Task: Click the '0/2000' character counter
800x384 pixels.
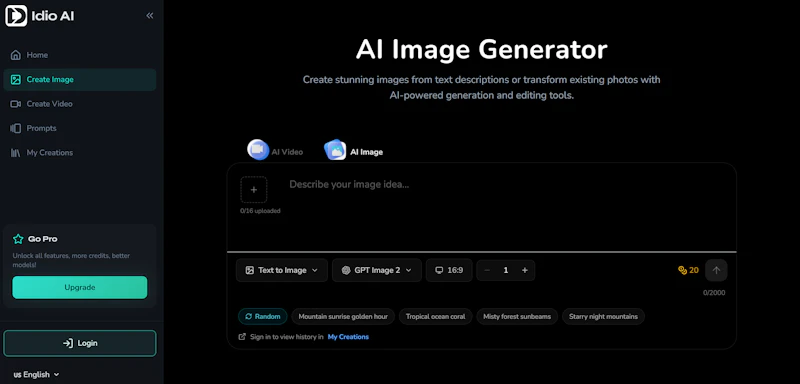Action: point(714,293)
